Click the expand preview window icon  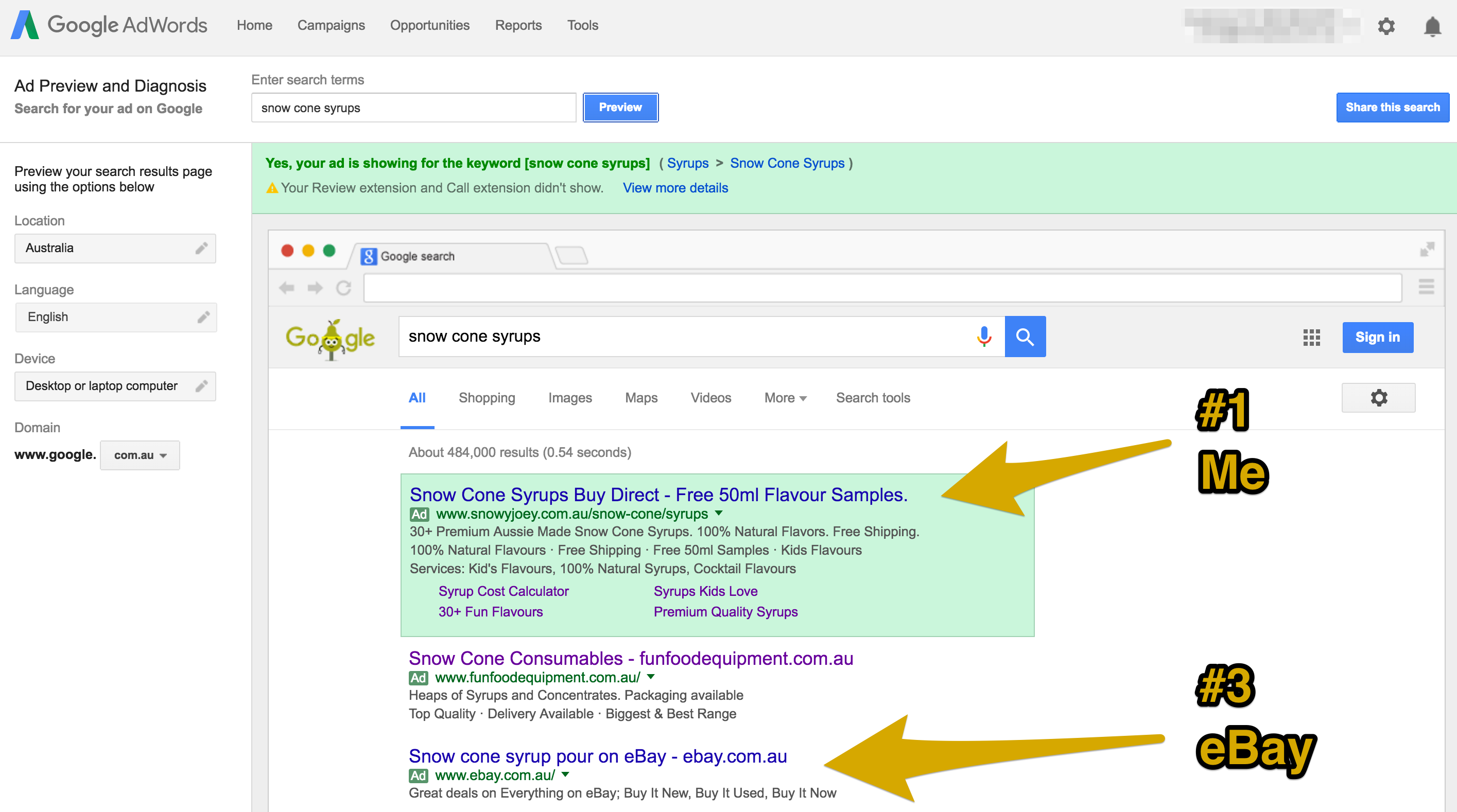[x=1427, y=250]
